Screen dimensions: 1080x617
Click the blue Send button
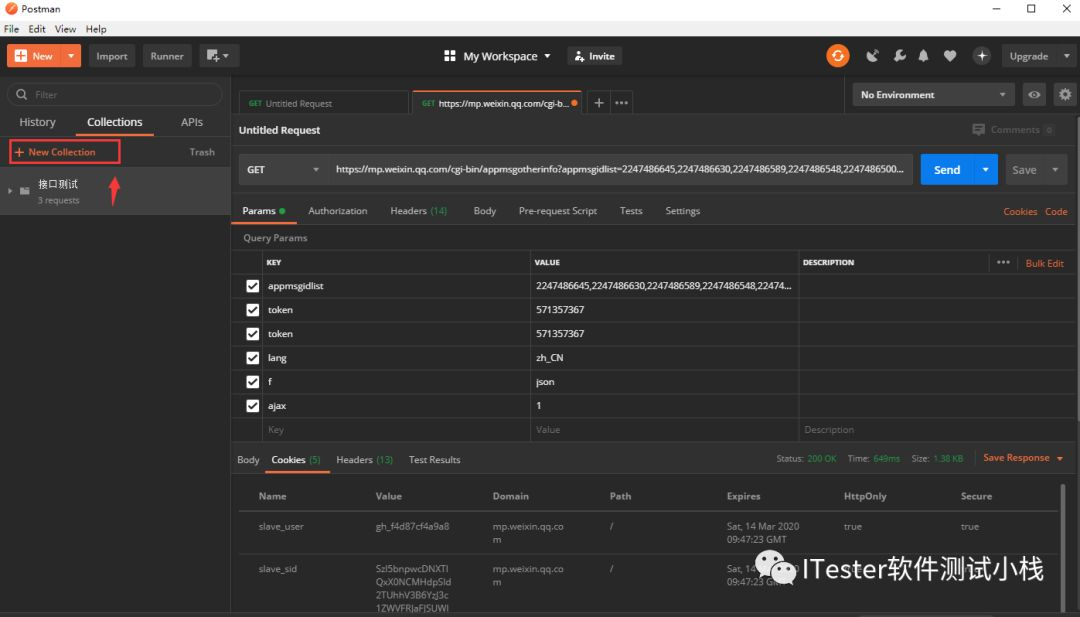click(946, 170)
